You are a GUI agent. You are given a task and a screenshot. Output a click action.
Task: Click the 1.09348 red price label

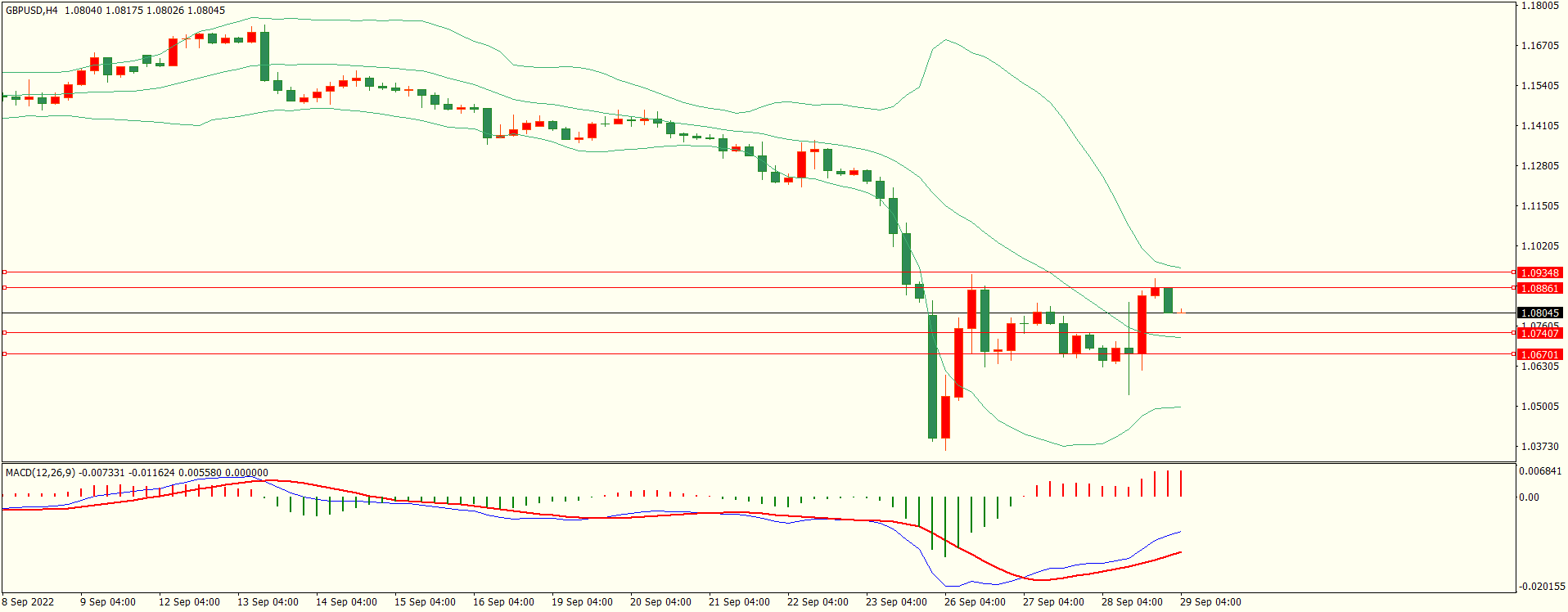(x=1539, y=272)
